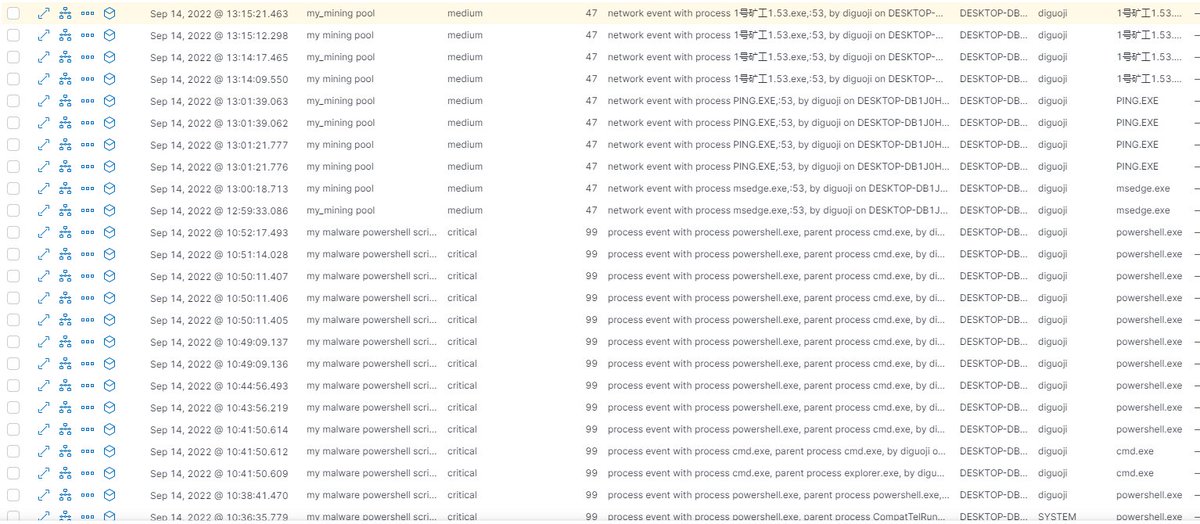The height and width of the screenshot is (524, 1200).
Task: Open alert details for the 13:15:21.463 row
Action: [x=43, y=14]
